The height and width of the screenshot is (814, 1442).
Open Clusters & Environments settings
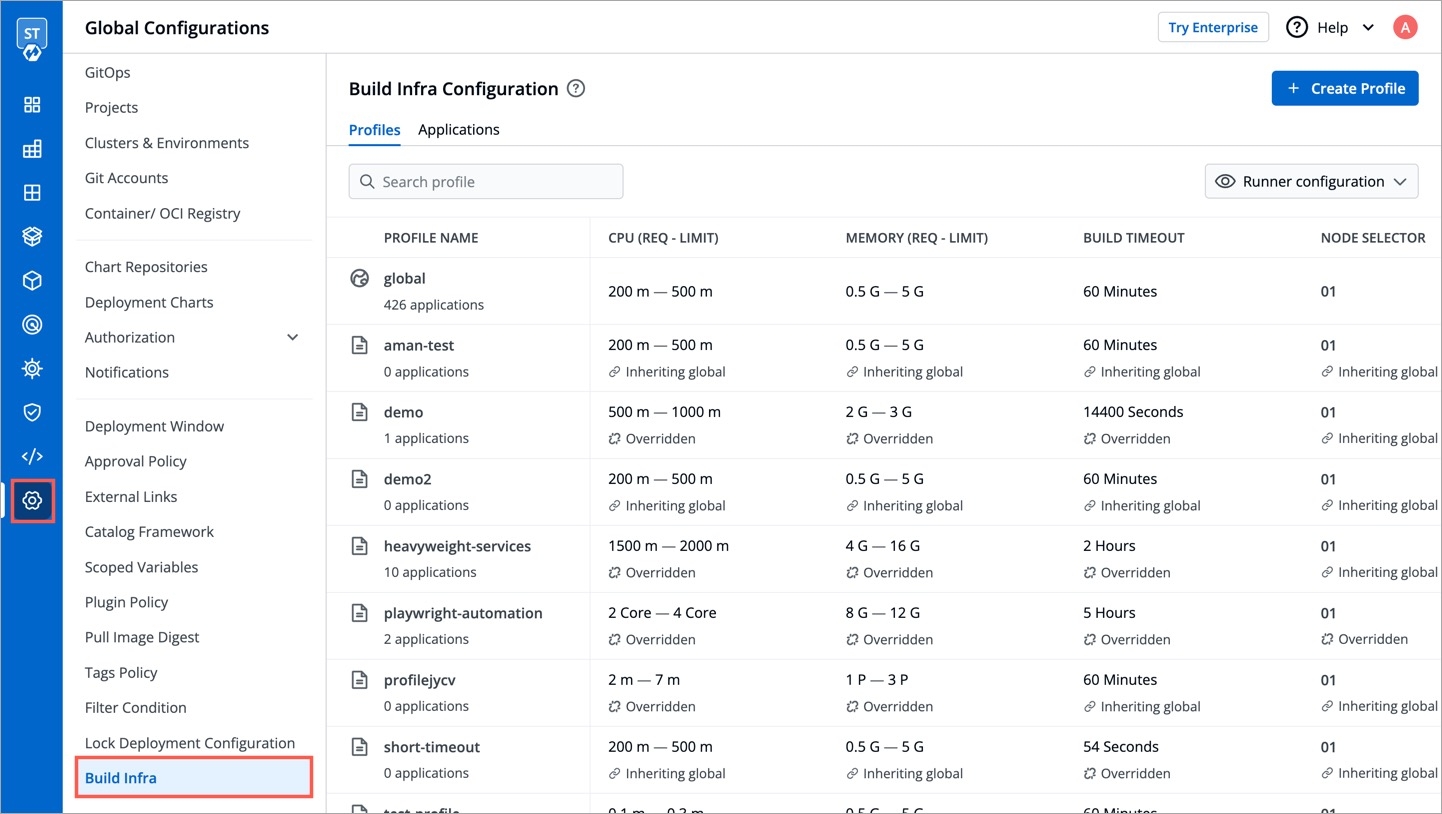(167, 143)
